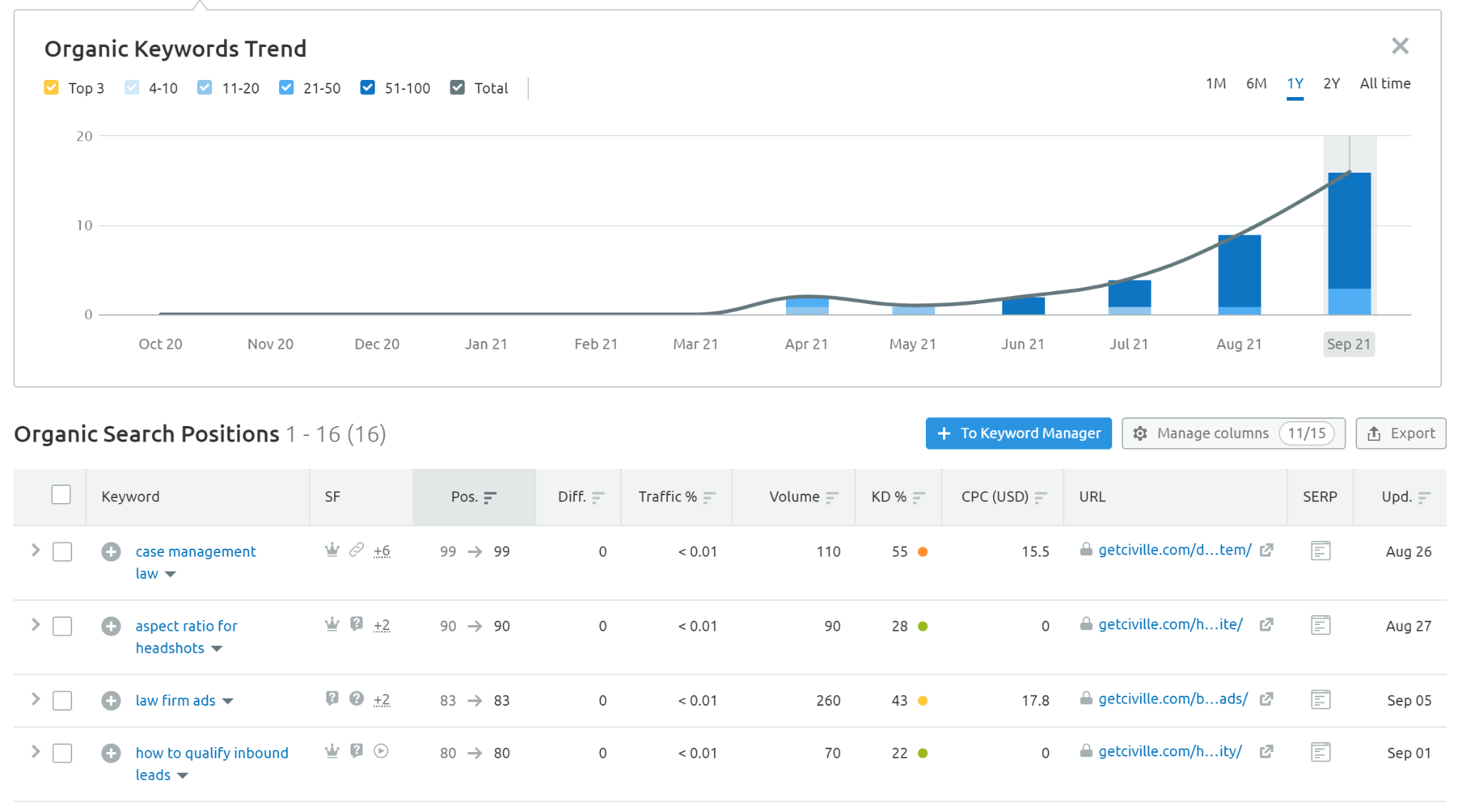This screenshot has width=1462, height=812.
Task: Open dropdown next to aspect ratio for headshots
Action: (x=217, y=649)
